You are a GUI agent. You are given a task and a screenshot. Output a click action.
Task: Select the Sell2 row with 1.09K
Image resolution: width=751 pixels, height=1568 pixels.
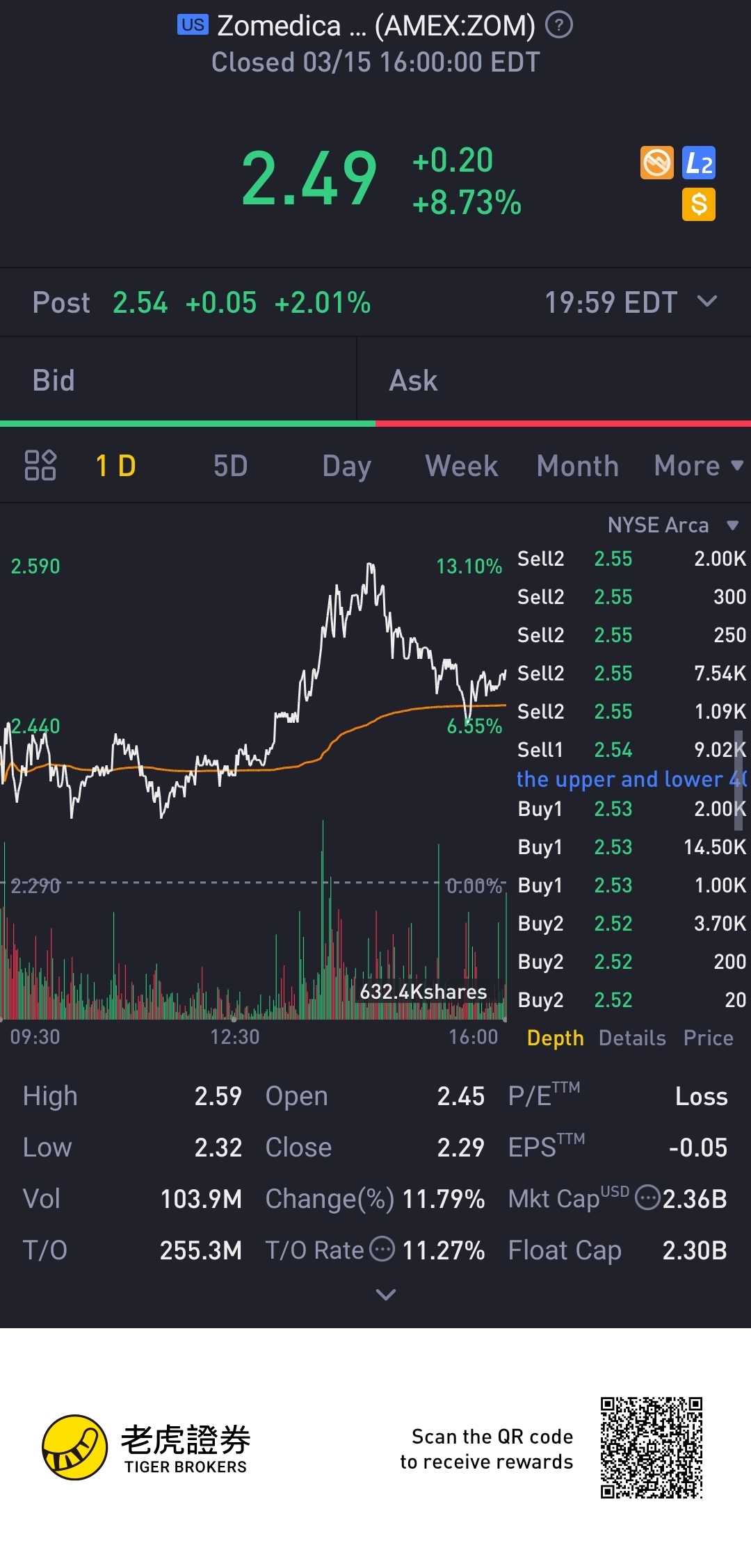[631, 711]
